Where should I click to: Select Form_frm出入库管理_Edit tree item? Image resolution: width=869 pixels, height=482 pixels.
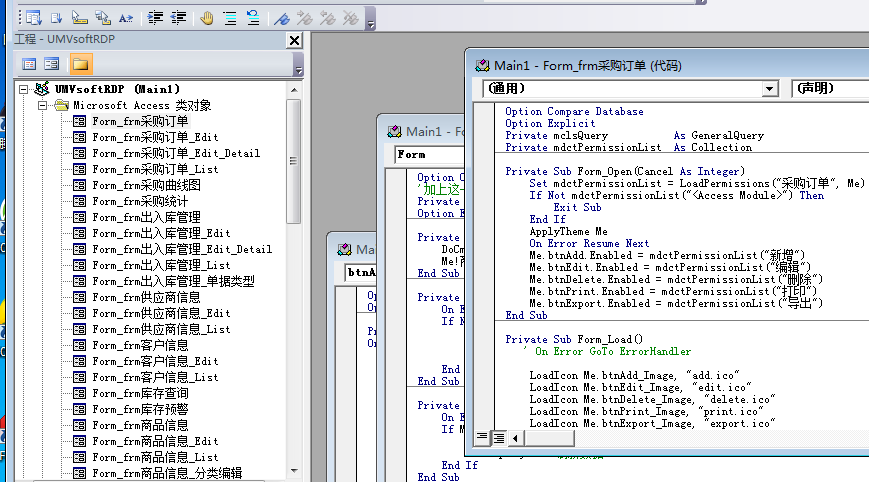point(161,233)
